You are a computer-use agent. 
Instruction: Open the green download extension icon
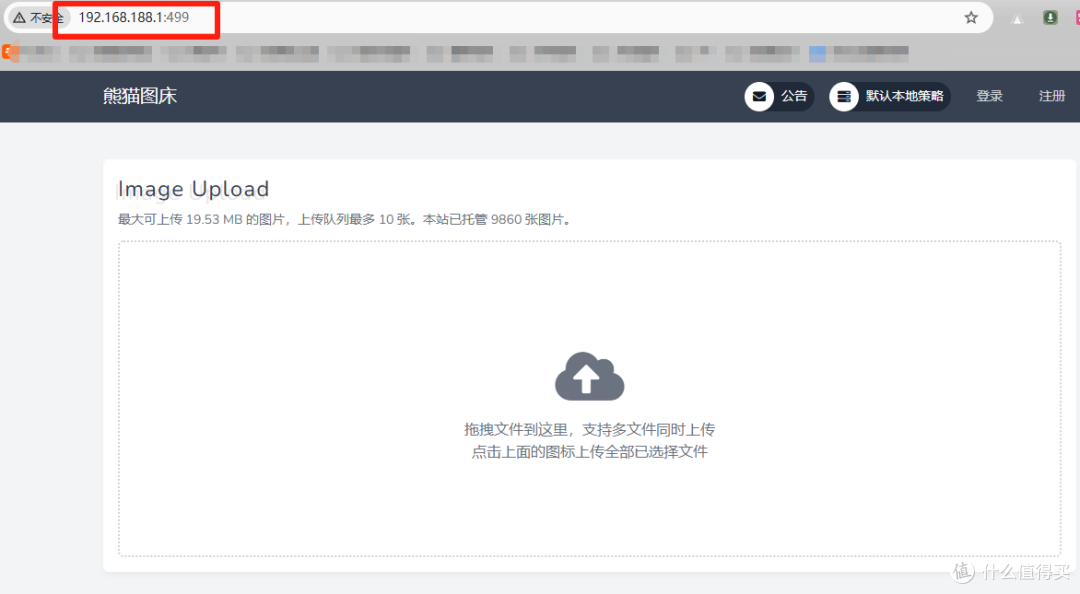(1050, 18)
